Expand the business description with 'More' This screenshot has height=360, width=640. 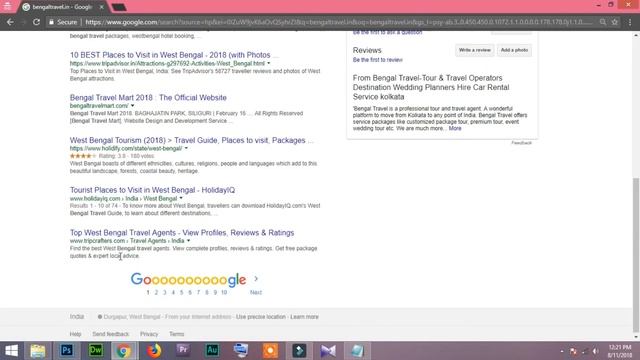(x=455, y=128)
